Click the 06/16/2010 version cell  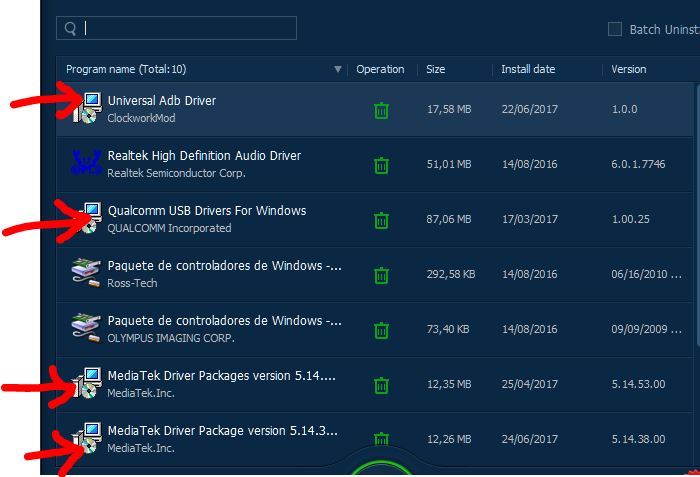(x=646, y=274)
